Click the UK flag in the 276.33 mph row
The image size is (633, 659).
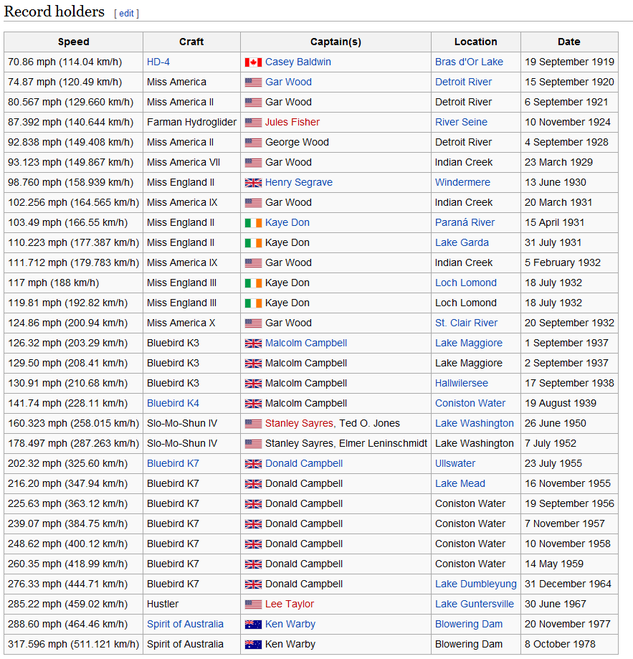coord(253,584)
